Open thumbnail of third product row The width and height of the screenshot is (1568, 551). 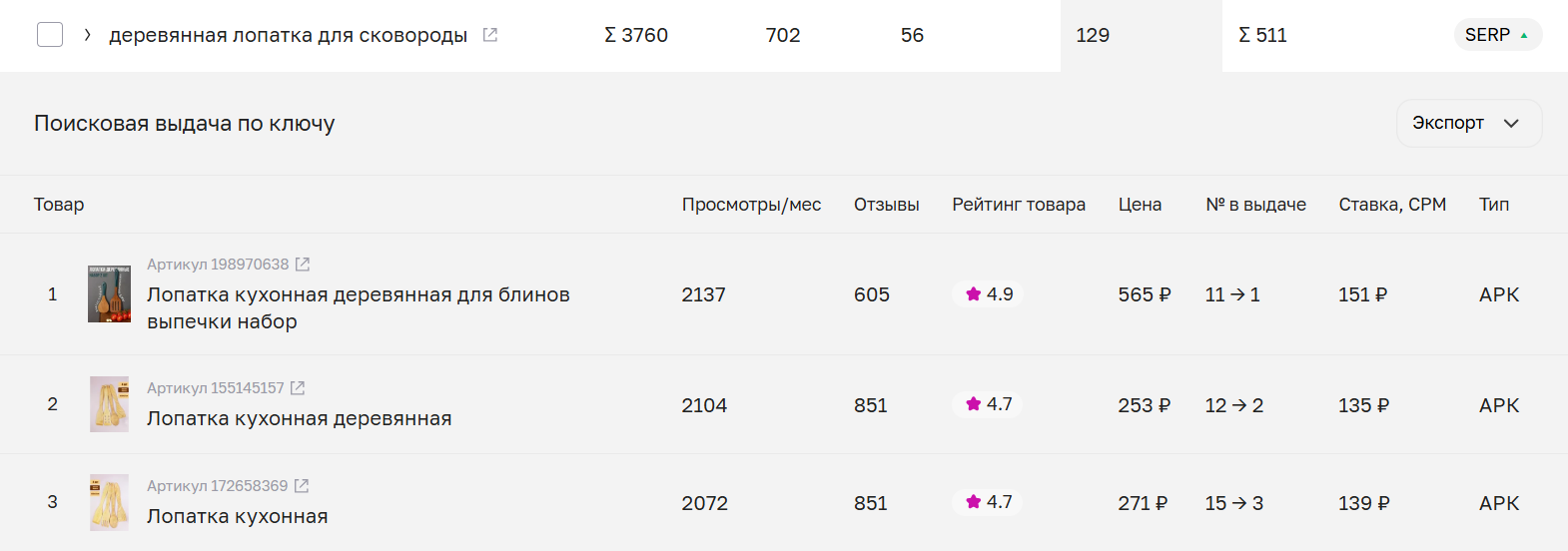click(x=109, y=502)
